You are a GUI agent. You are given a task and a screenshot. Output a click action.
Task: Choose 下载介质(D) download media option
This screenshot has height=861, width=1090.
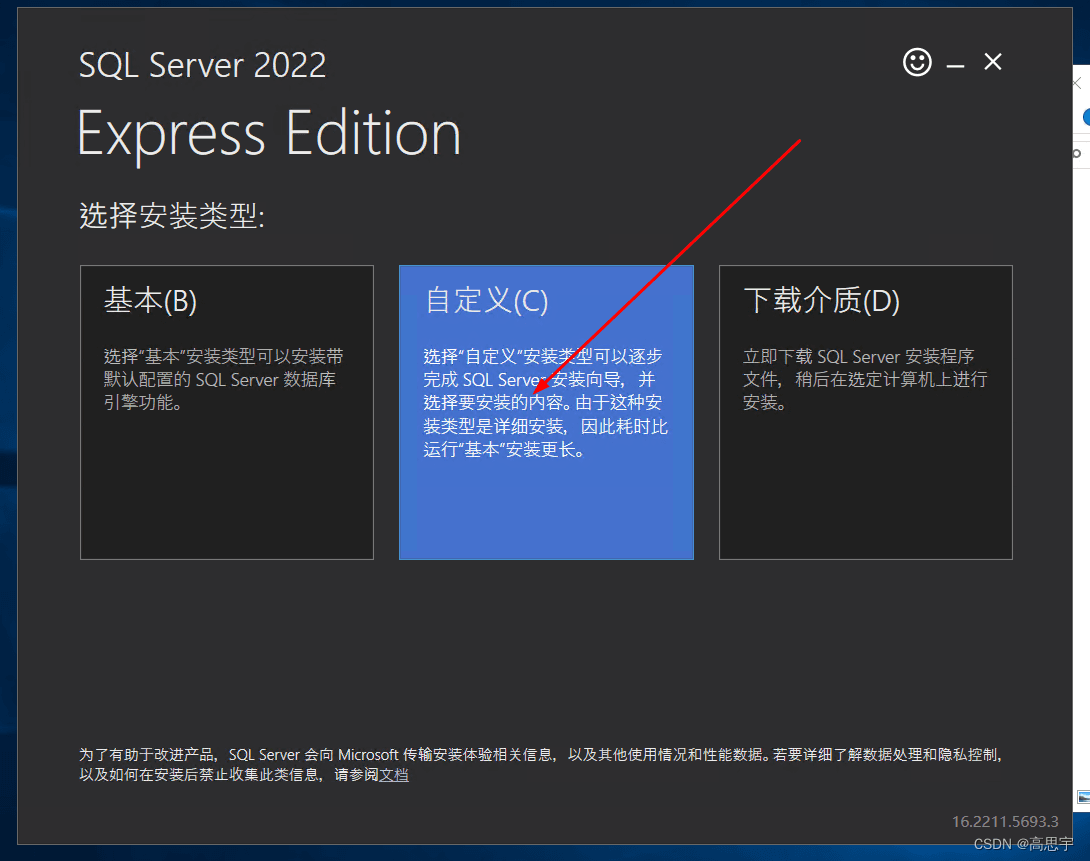click(x=865, y=412)
